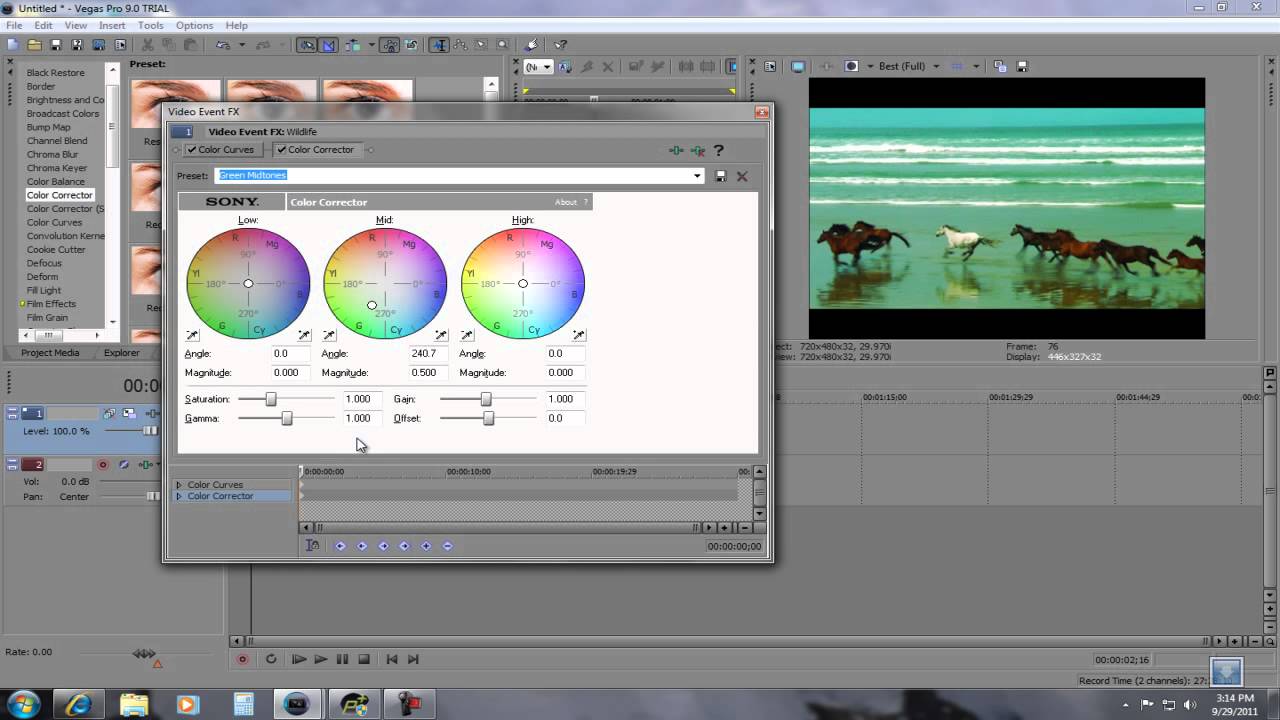This screenshot has width=1280, height=720.
Task: Toggle Automatic Crossfades in the toolbar
Action: coord(328,45)
